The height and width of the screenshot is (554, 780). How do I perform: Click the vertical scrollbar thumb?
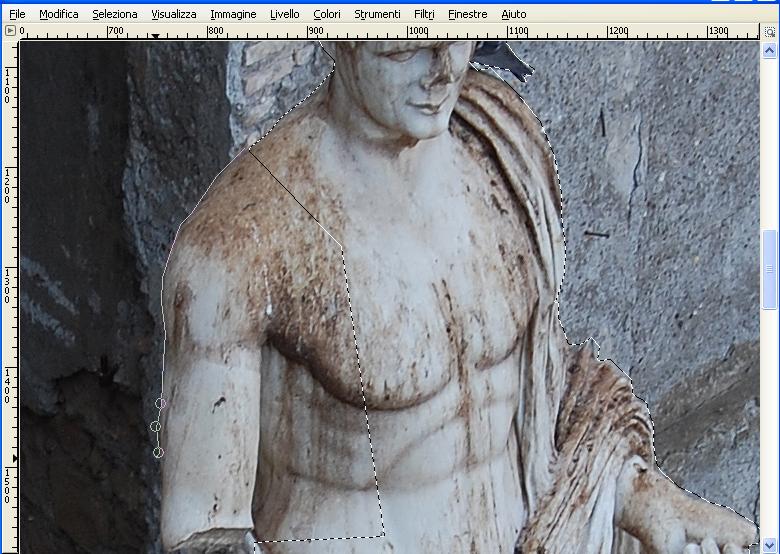[x=770, y=269]
